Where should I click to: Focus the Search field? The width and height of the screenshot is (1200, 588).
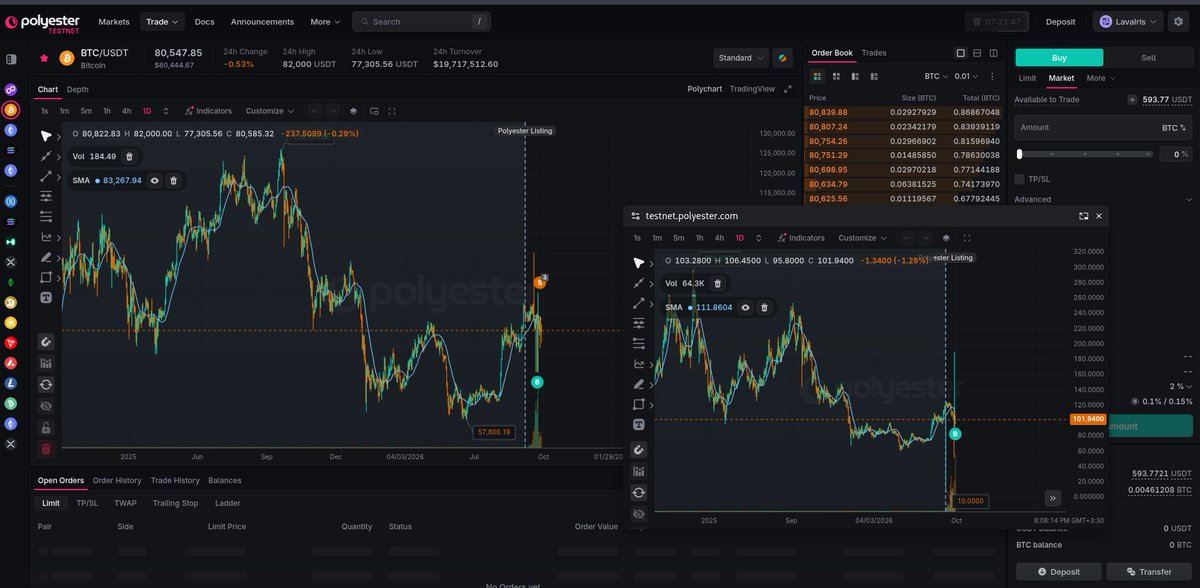tap(421, 21)
